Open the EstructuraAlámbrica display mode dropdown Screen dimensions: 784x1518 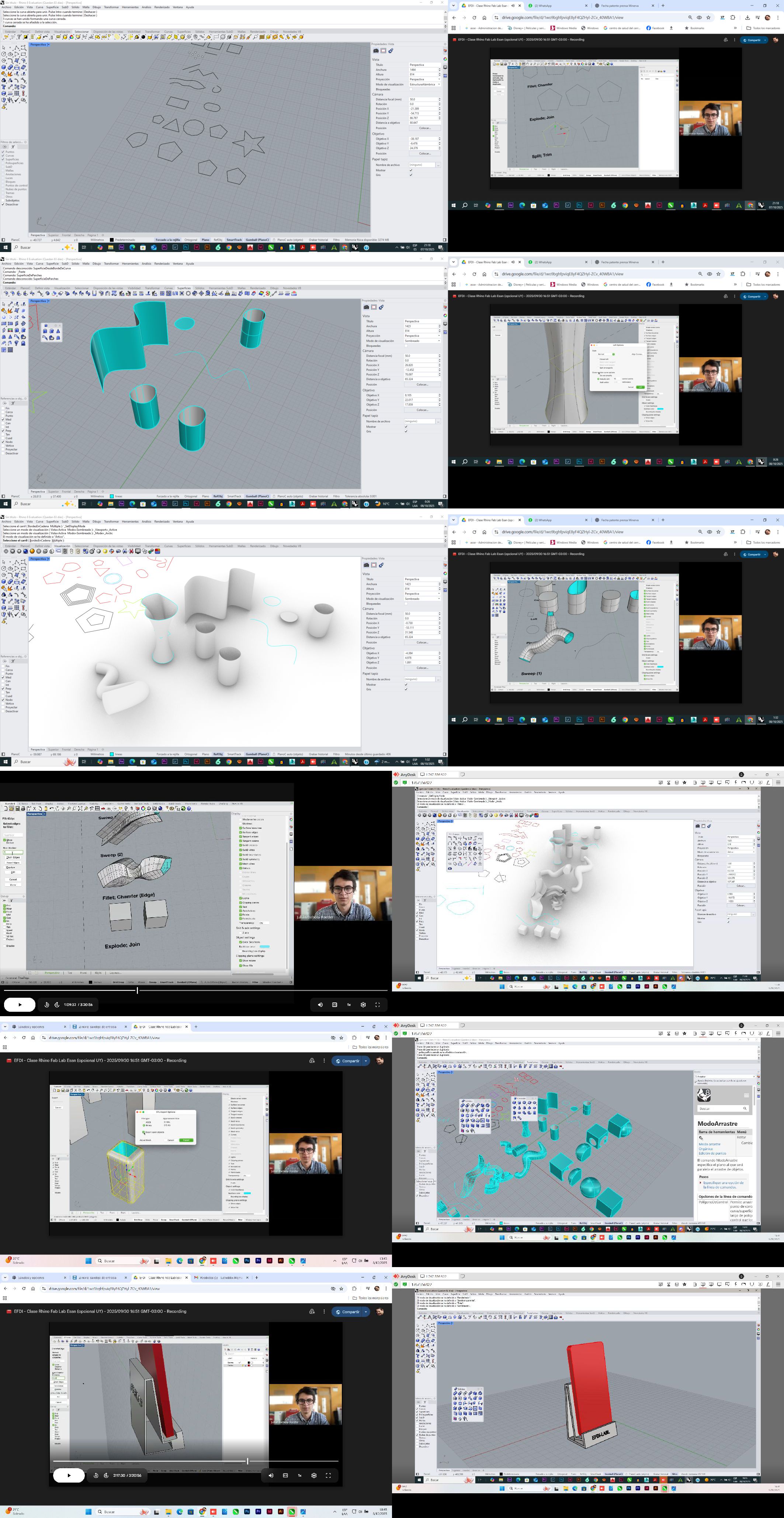tap(424, 84)
